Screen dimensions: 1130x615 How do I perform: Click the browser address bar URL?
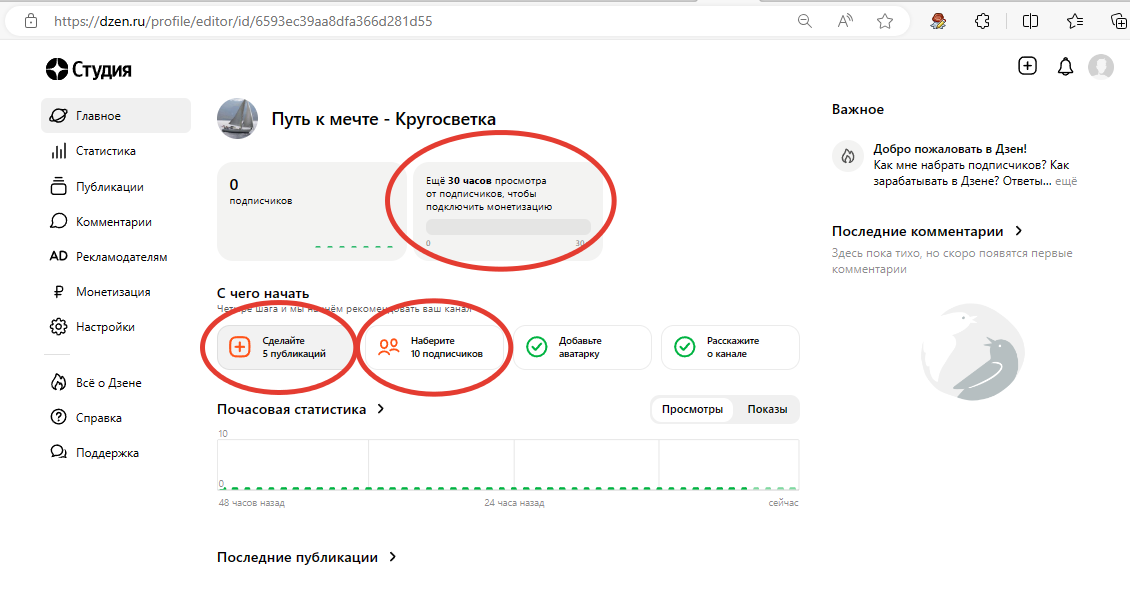243,21
